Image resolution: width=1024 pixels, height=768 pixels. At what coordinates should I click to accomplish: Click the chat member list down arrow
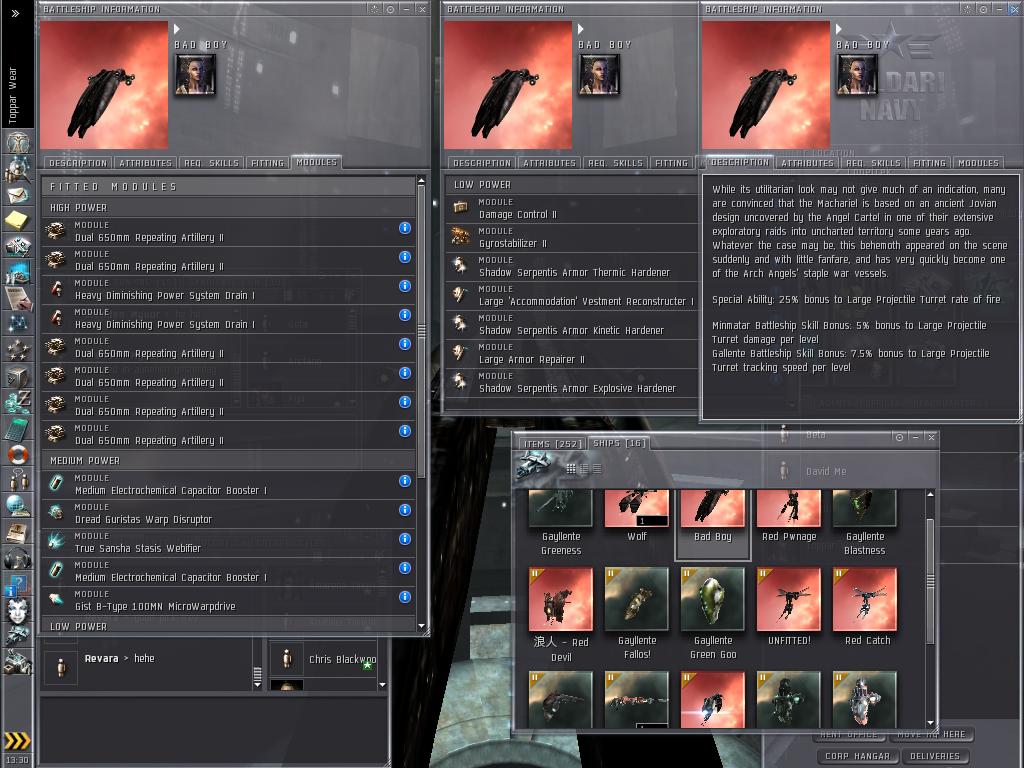(383, 685)
